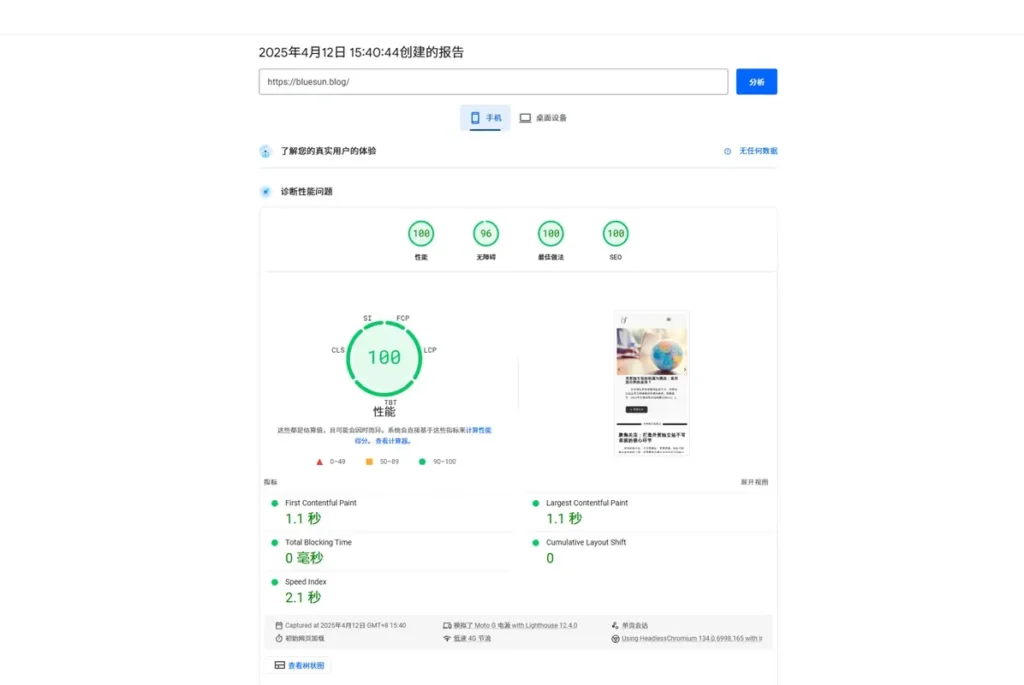
Task: Click the blue badge icon beside 诊断性能问题
Action: (264, 190)
